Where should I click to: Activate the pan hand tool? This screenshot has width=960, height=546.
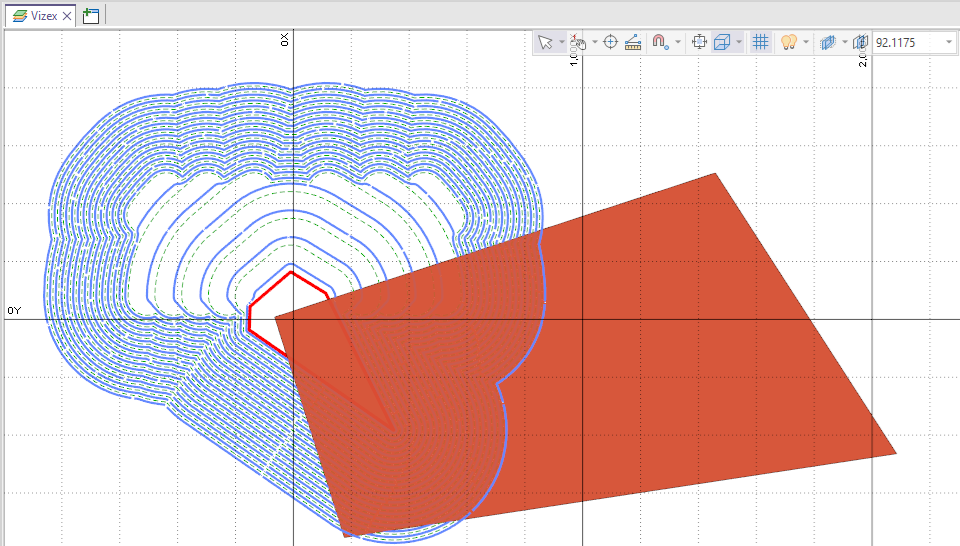click(578, 42)
